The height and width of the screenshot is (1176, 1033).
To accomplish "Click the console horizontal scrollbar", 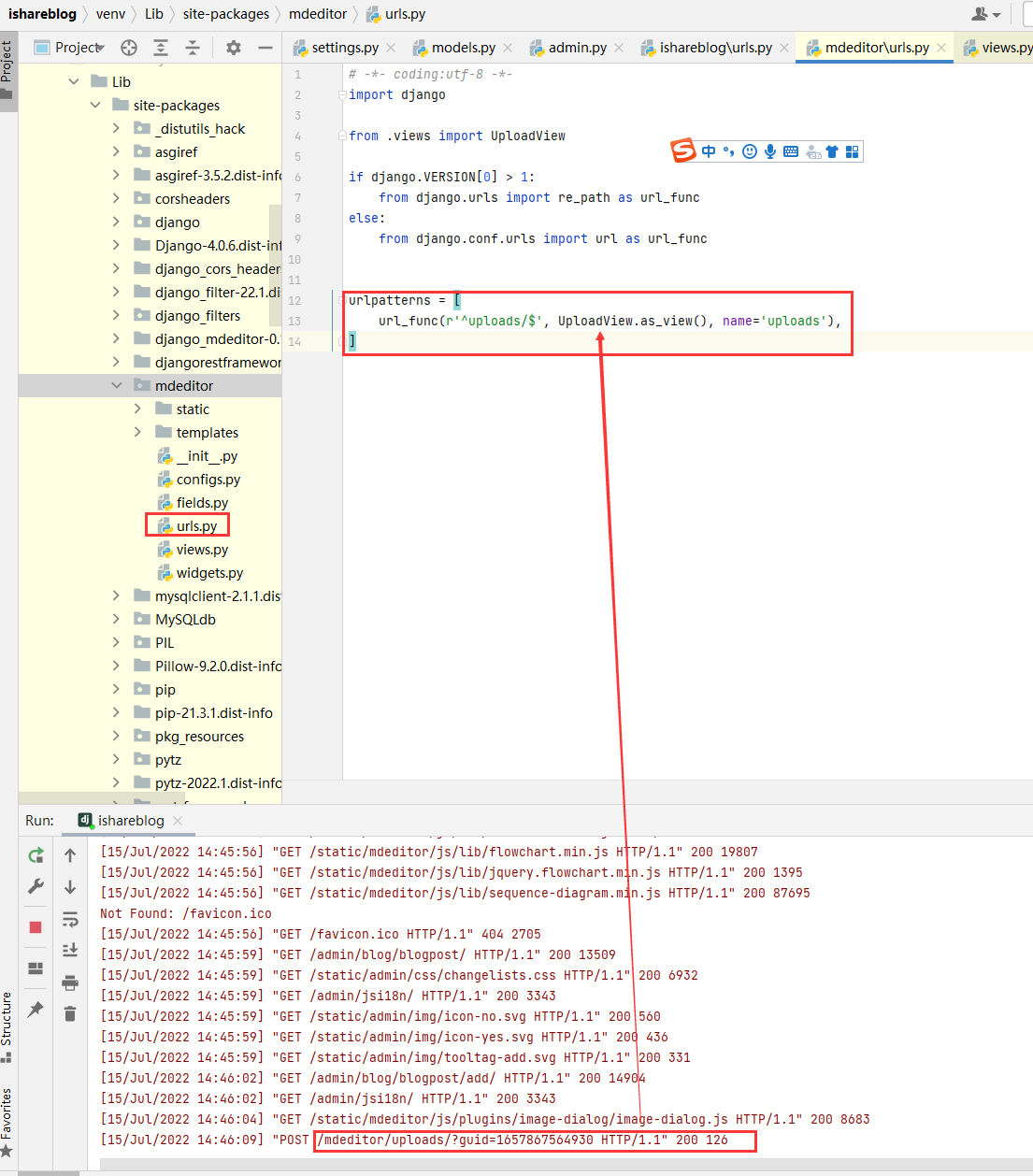I will click(x=561, y=1164).
